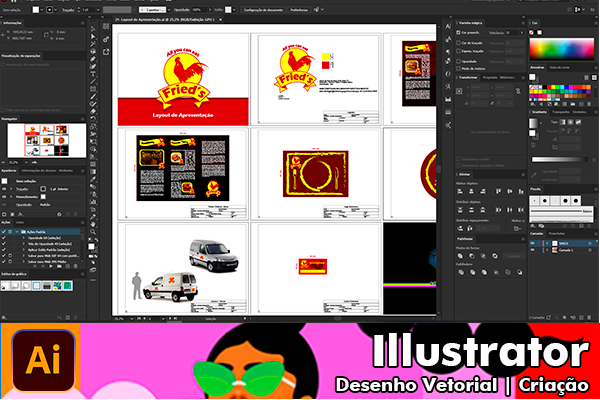Toggle 'Cor preench.' checkbox in Magic Wand panel
Screen dimensions: 600x400
pos(458,33)
